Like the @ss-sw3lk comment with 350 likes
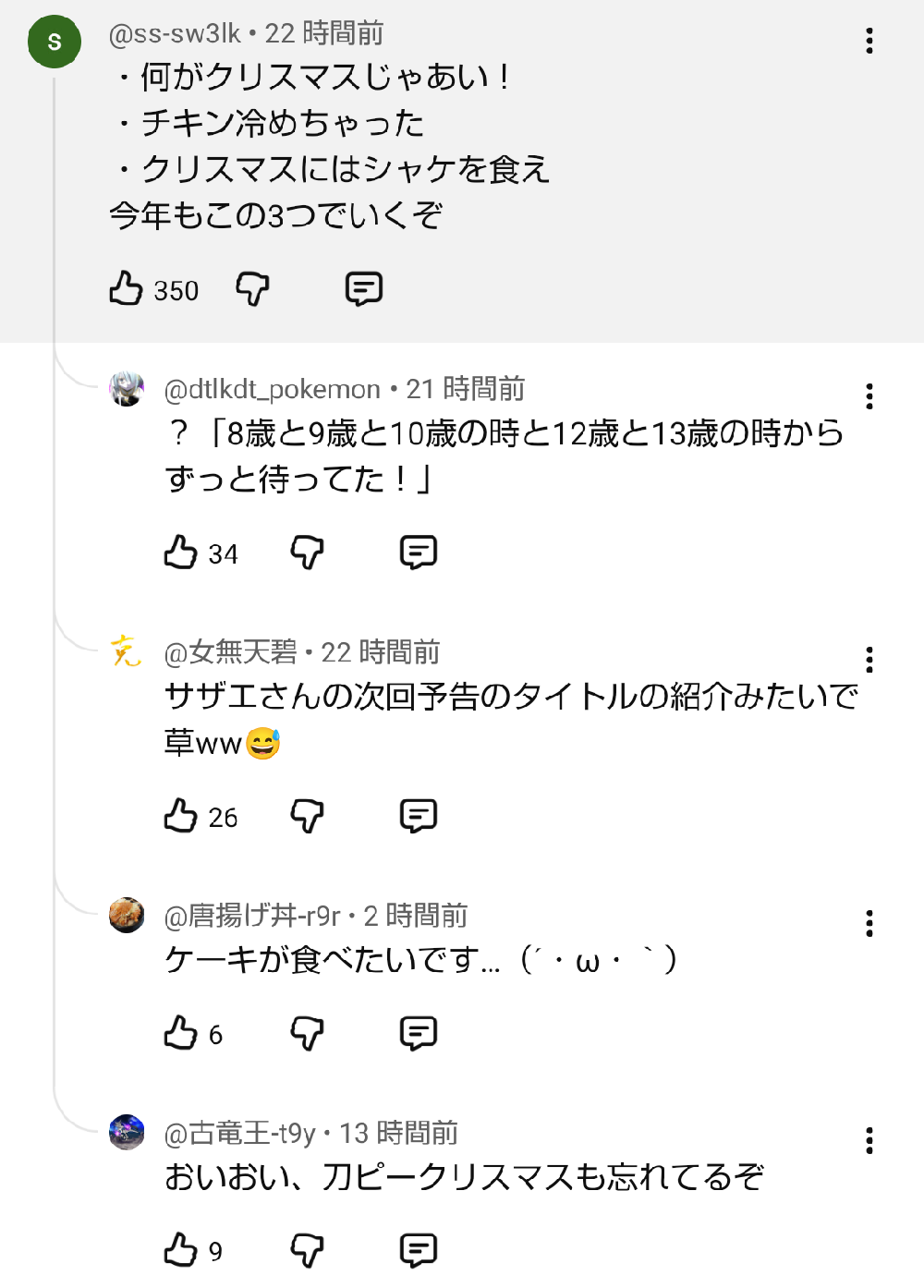 pyautogui.click(x=126, y=289)
